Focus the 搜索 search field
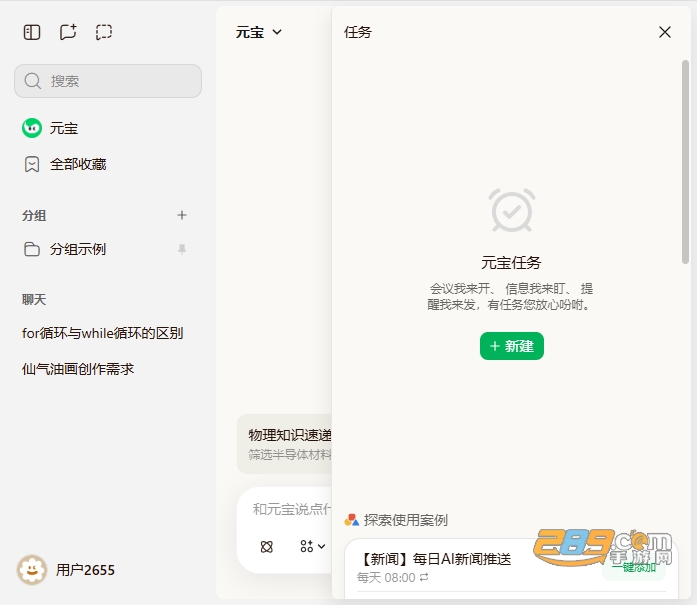The height and width of the screenshot is (605, 697). click(108, 81)
